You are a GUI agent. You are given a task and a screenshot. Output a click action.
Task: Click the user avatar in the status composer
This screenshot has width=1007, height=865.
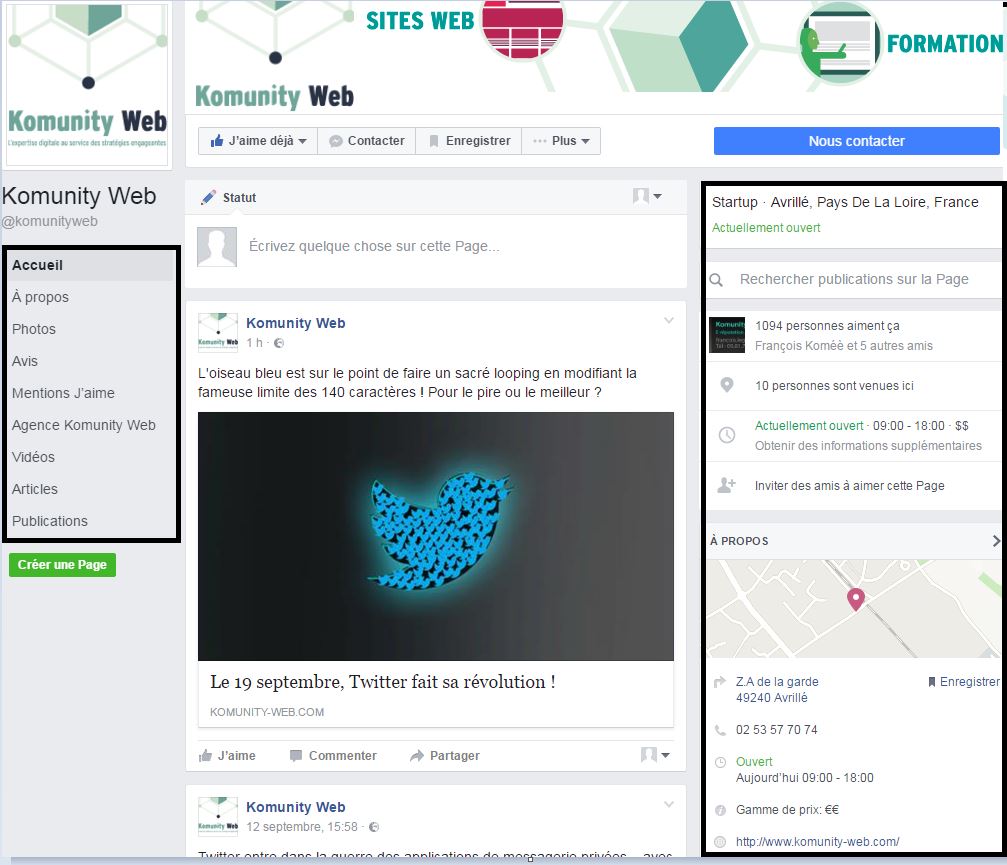[x=216, y=247]
